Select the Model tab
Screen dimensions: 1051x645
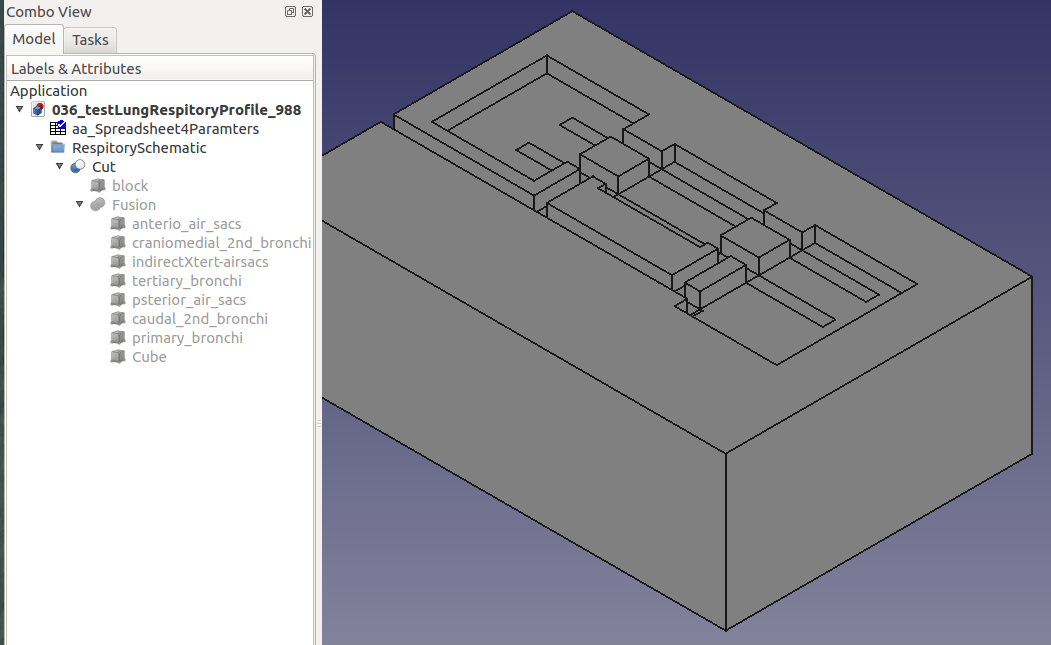pyautogui.click(x=34, y=39)
